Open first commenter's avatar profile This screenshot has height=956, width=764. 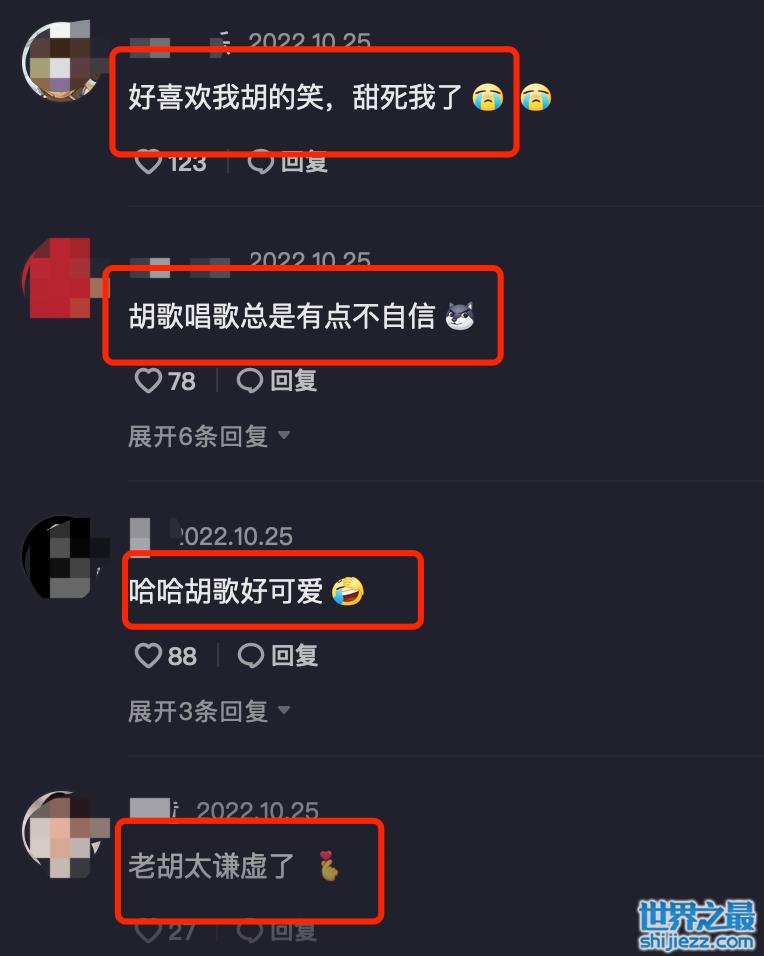60,60
